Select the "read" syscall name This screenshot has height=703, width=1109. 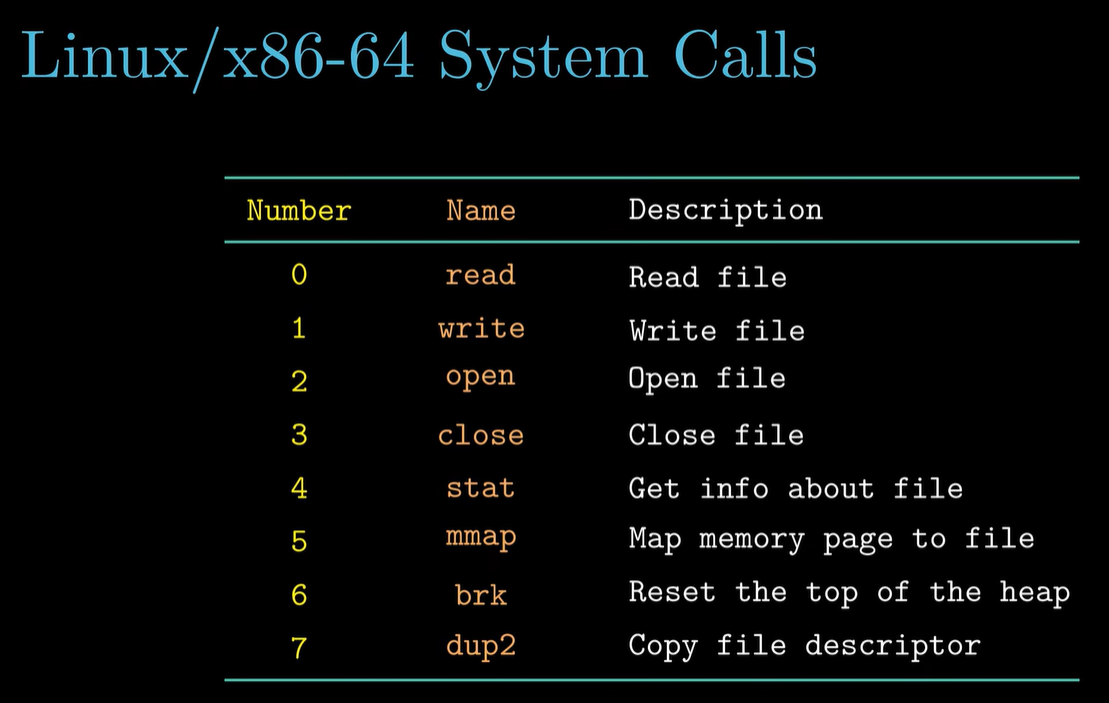pyautogui.click(x=481, y=275)
